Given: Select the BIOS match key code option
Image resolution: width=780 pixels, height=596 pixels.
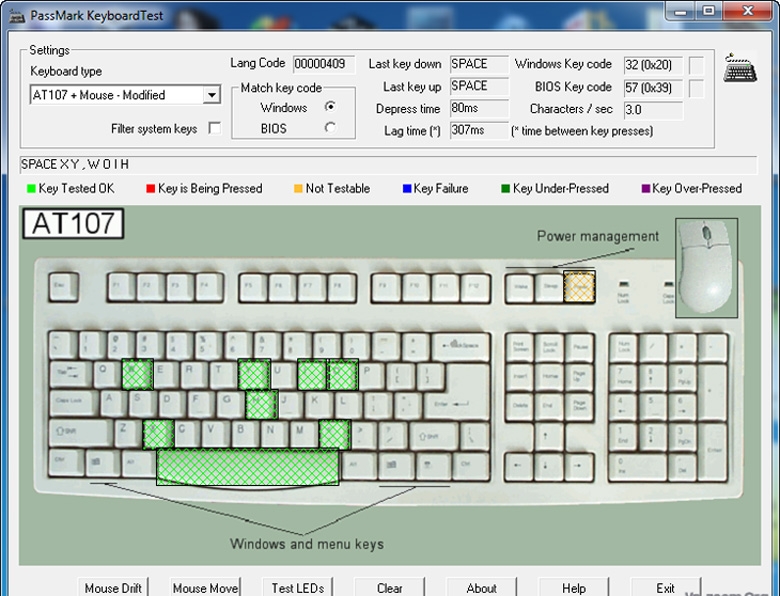Looking at the screenshot, I should [330, 128].
